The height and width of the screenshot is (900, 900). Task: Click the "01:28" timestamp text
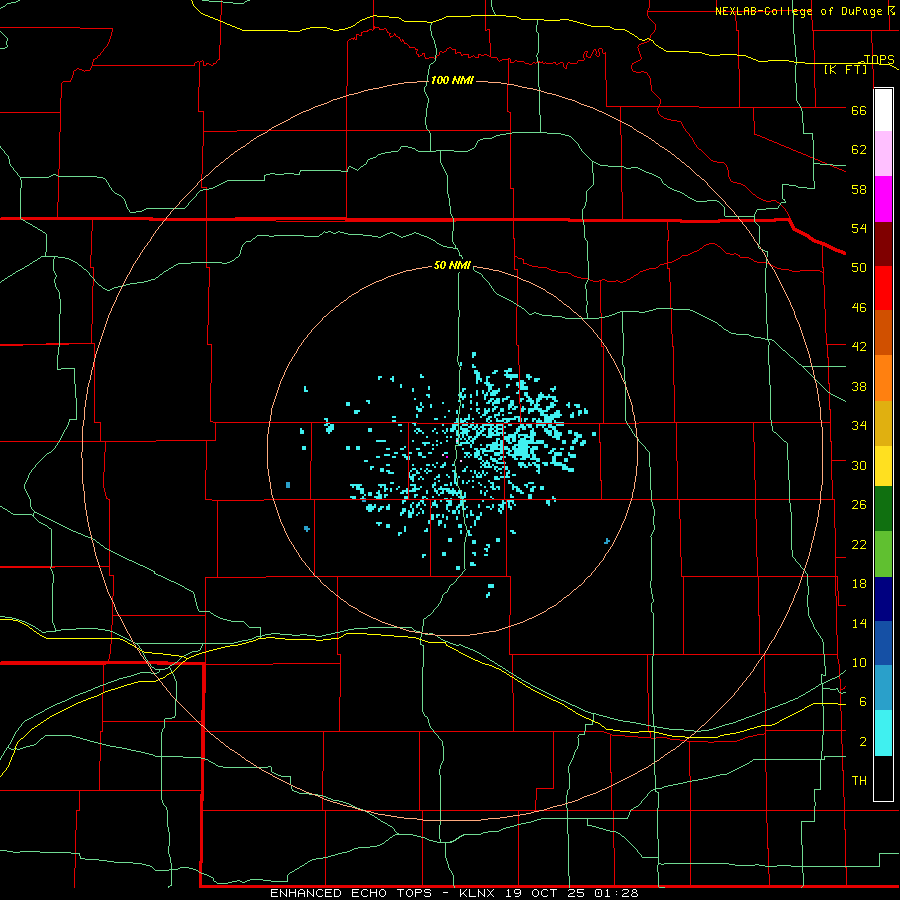pos(616,893)
